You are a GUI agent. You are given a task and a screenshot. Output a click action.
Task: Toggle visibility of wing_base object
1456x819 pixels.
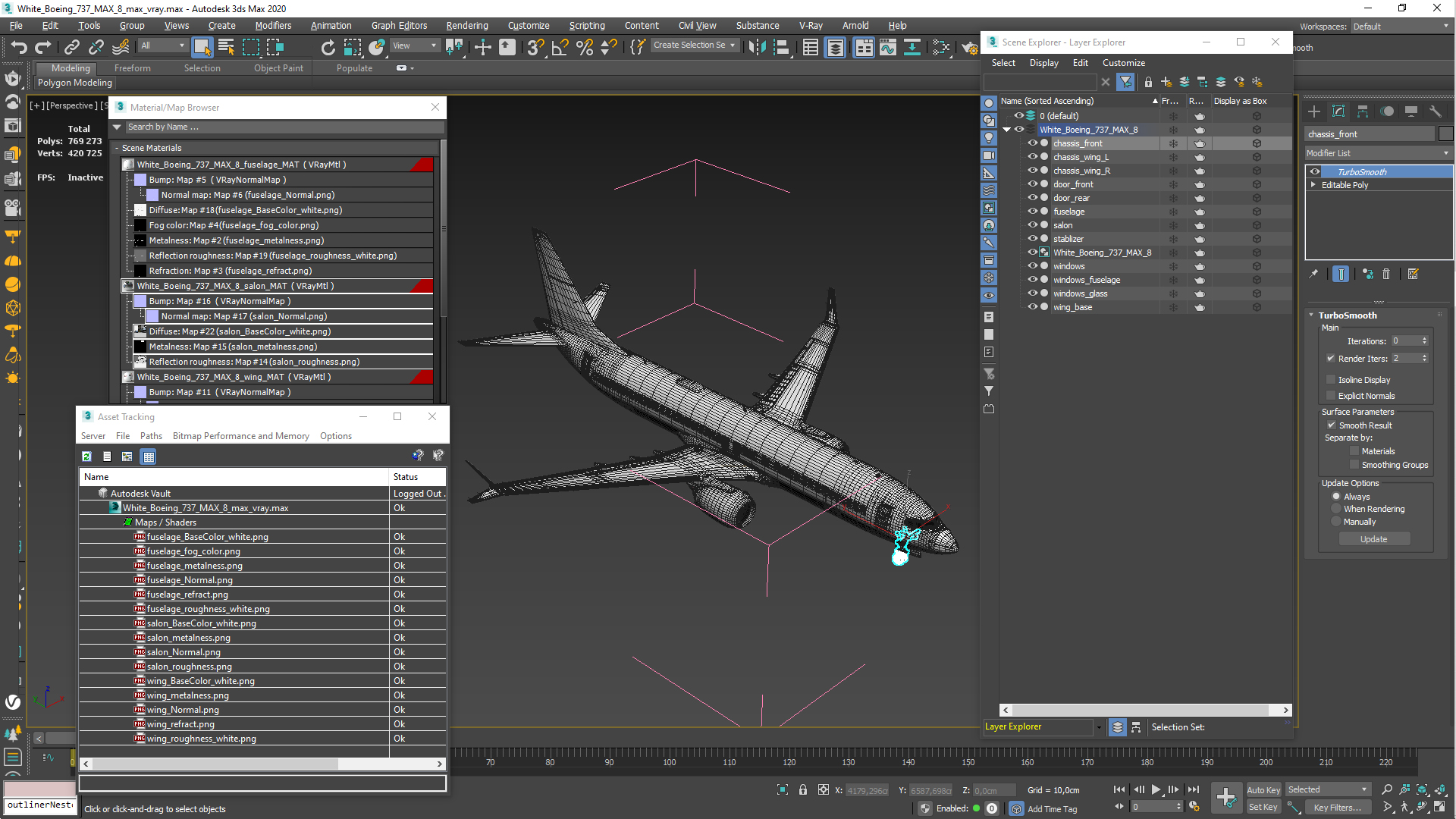(x=1032, y=307)
